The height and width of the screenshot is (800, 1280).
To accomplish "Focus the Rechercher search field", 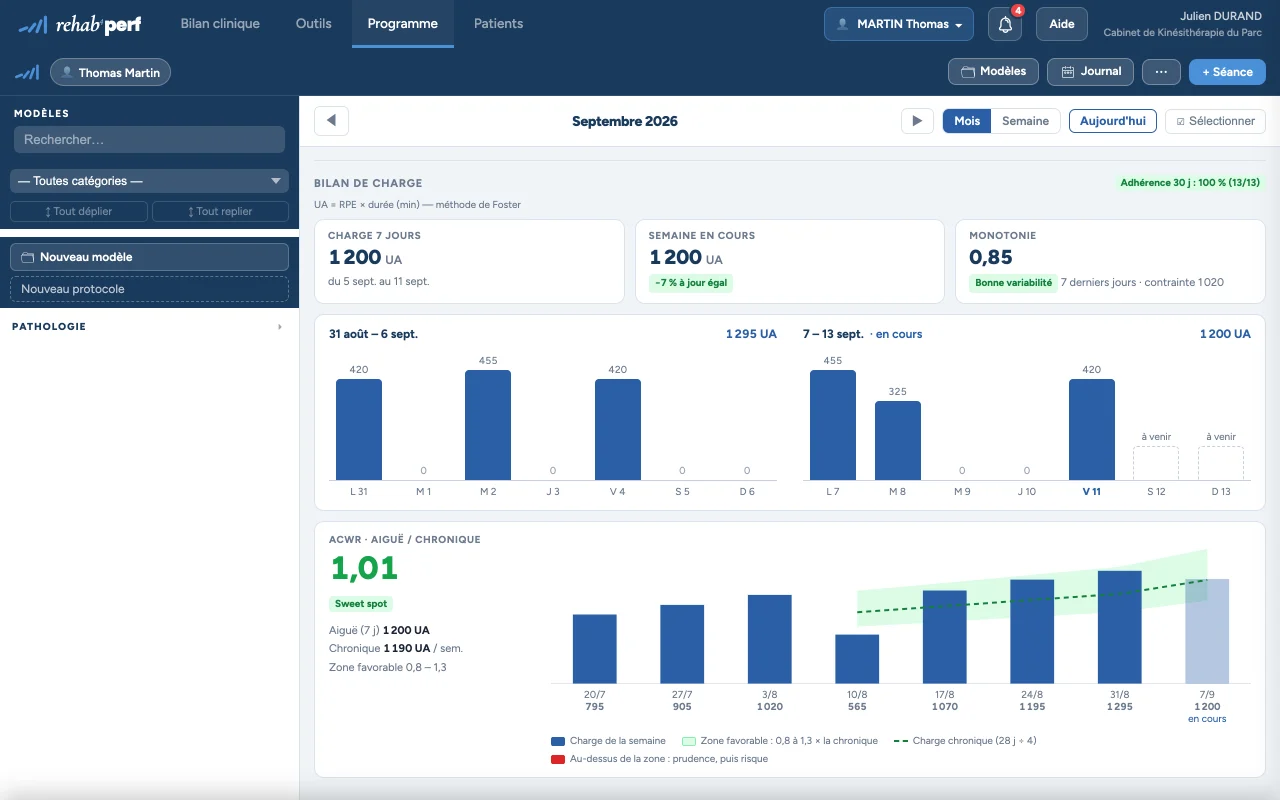I will 149,140.
